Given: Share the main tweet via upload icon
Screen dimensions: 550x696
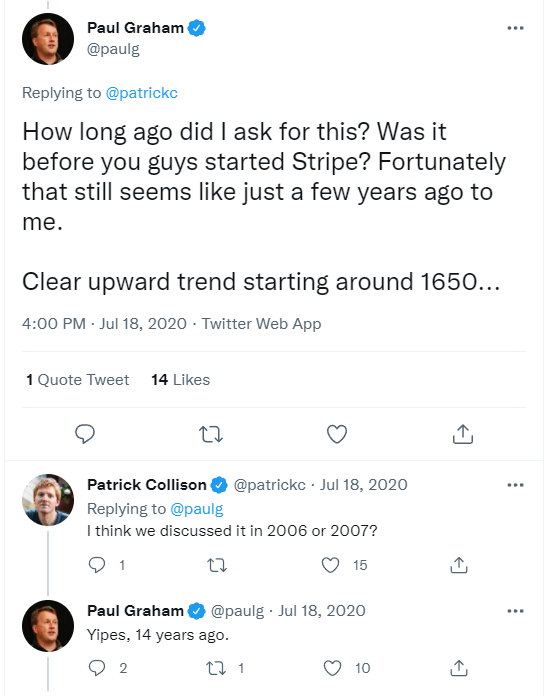Looking at the screenshot, I should [x=463, y=434].
